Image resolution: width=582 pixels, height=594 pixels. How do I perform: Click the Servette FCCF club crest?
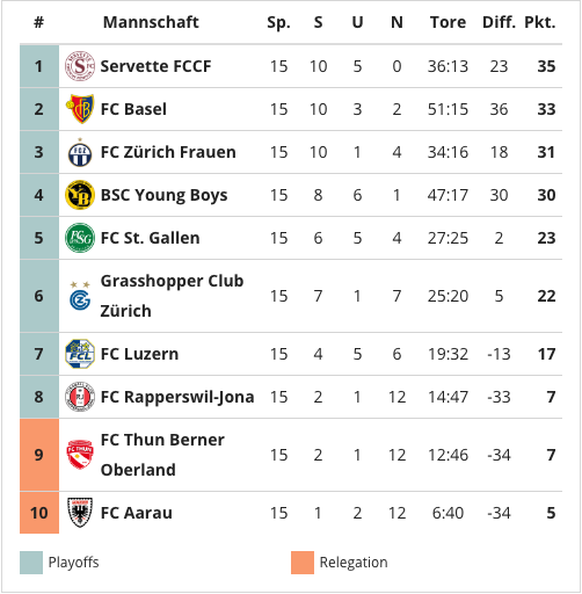[80, 66]
